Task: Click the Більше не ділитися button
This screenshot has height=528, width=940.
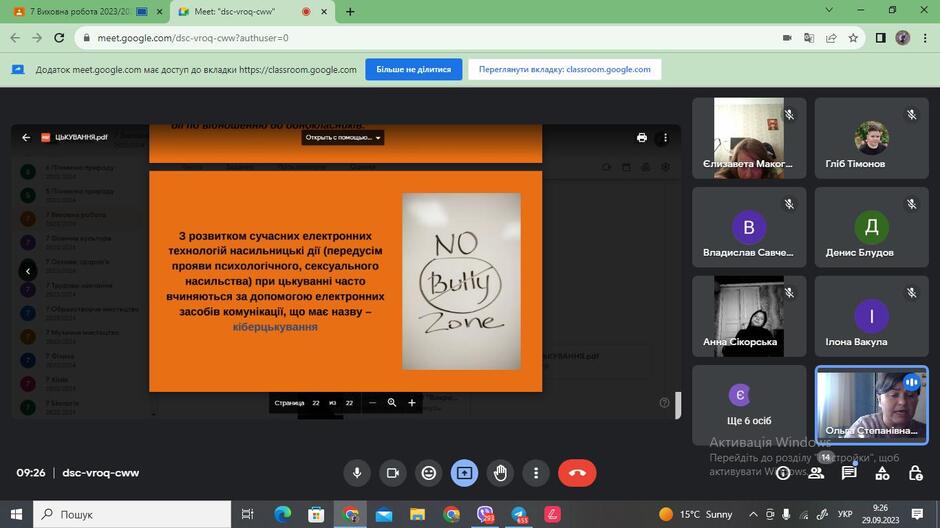Action: click(414, 70)
